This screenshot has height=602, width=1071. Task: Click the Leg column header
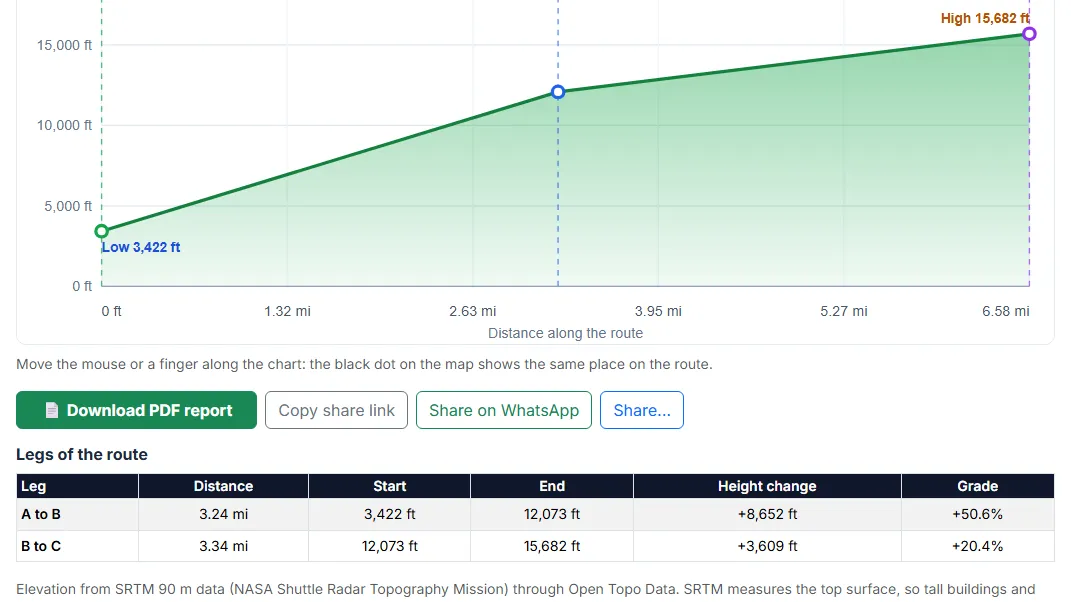point(77,486)
